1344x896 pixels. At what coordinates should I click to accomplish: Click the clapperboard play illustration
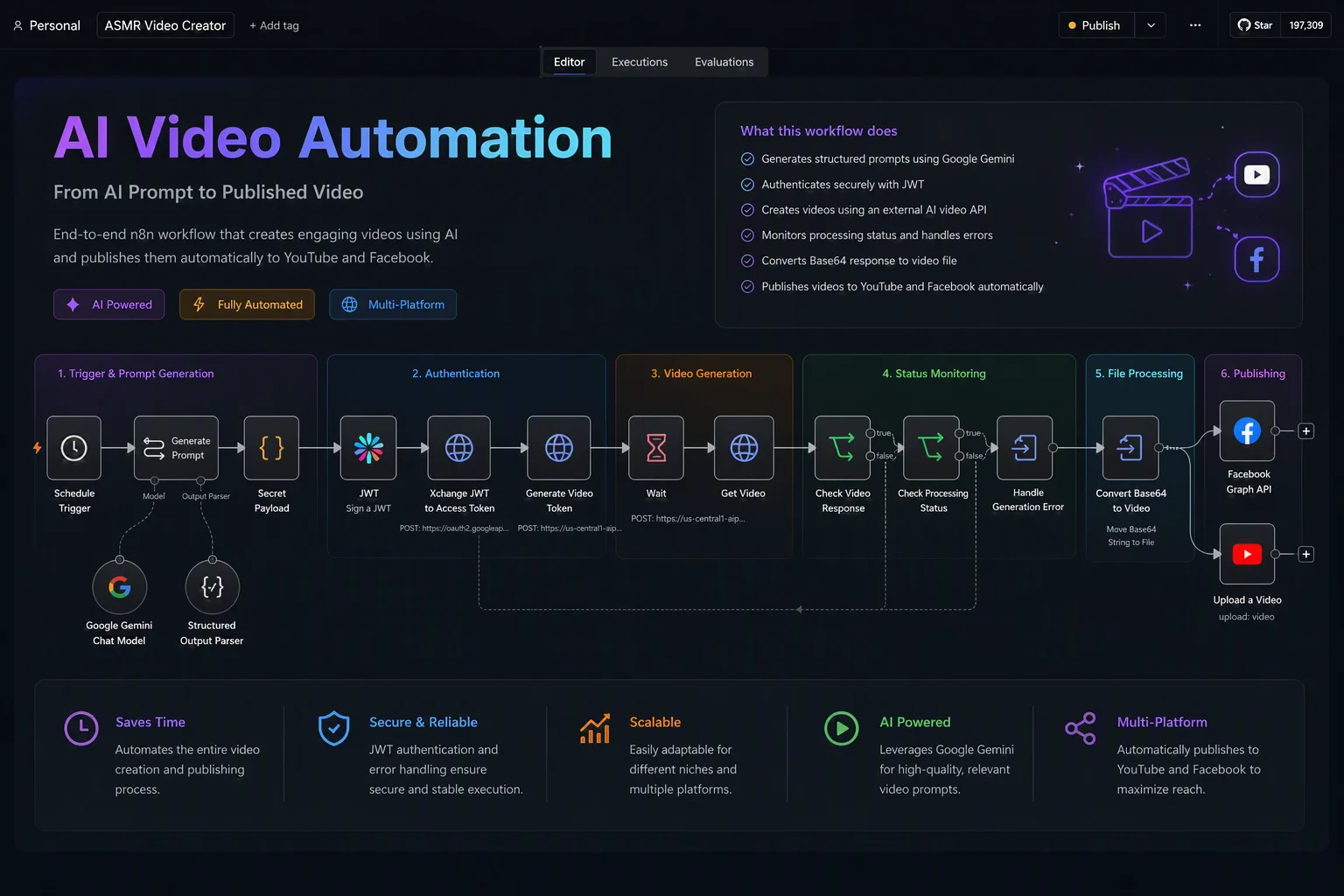click(1150, 209)
